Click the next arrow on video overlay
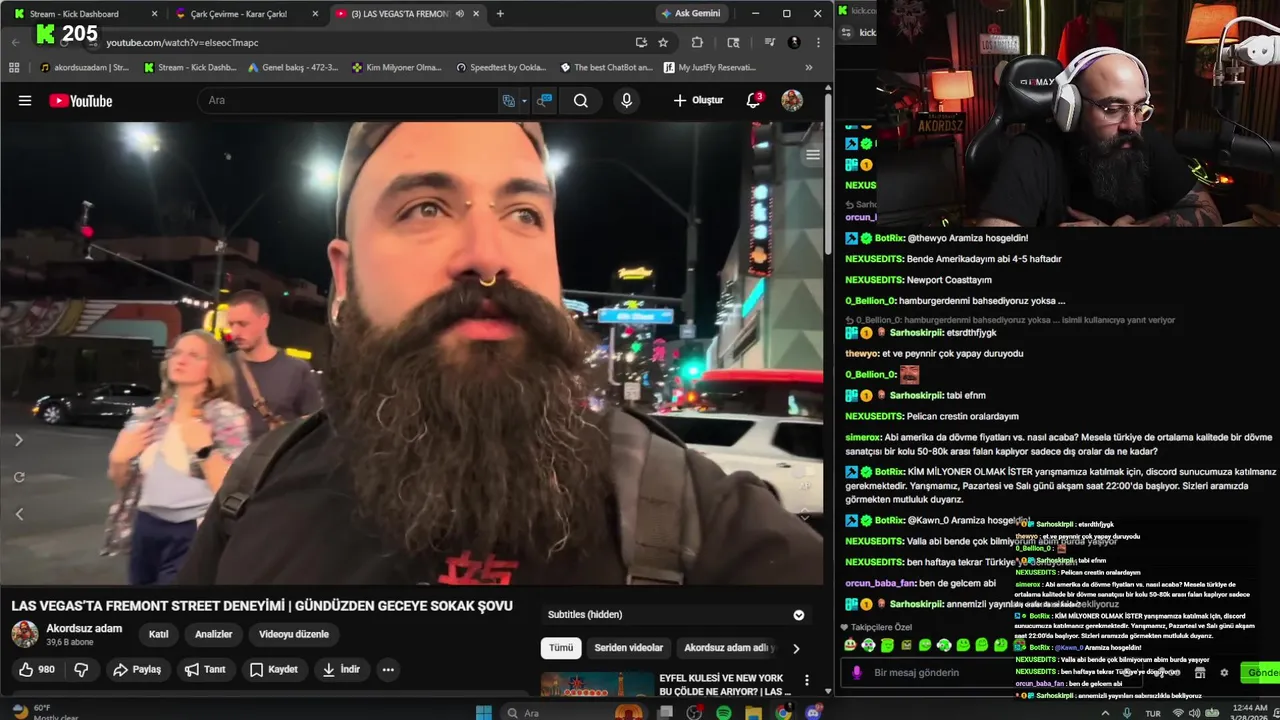Viewport: 1280px width, 720px height. coord(19,440)
